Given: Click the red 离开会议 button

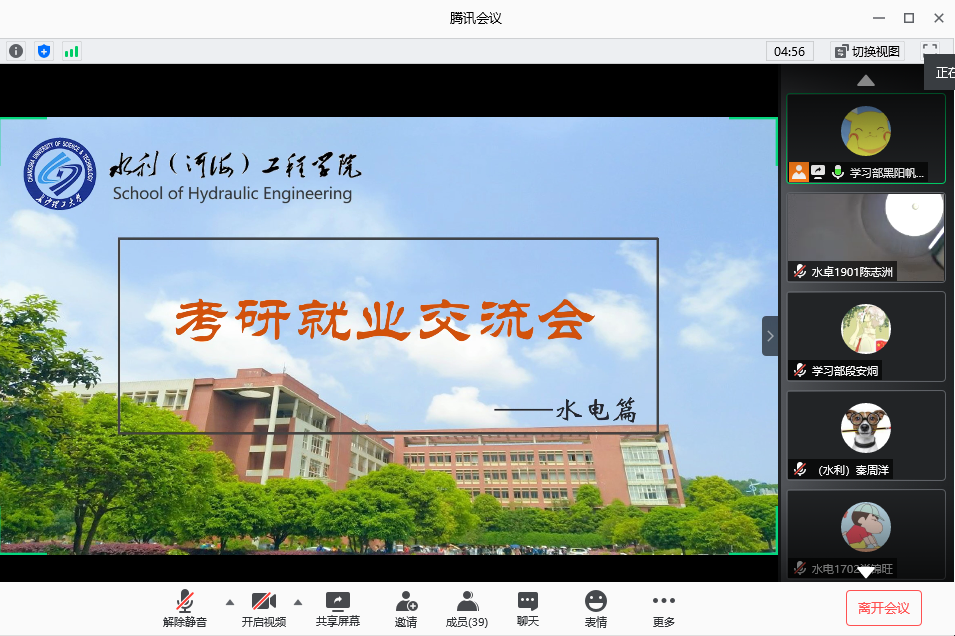Looking at the screenshot, I should point(883,608).
